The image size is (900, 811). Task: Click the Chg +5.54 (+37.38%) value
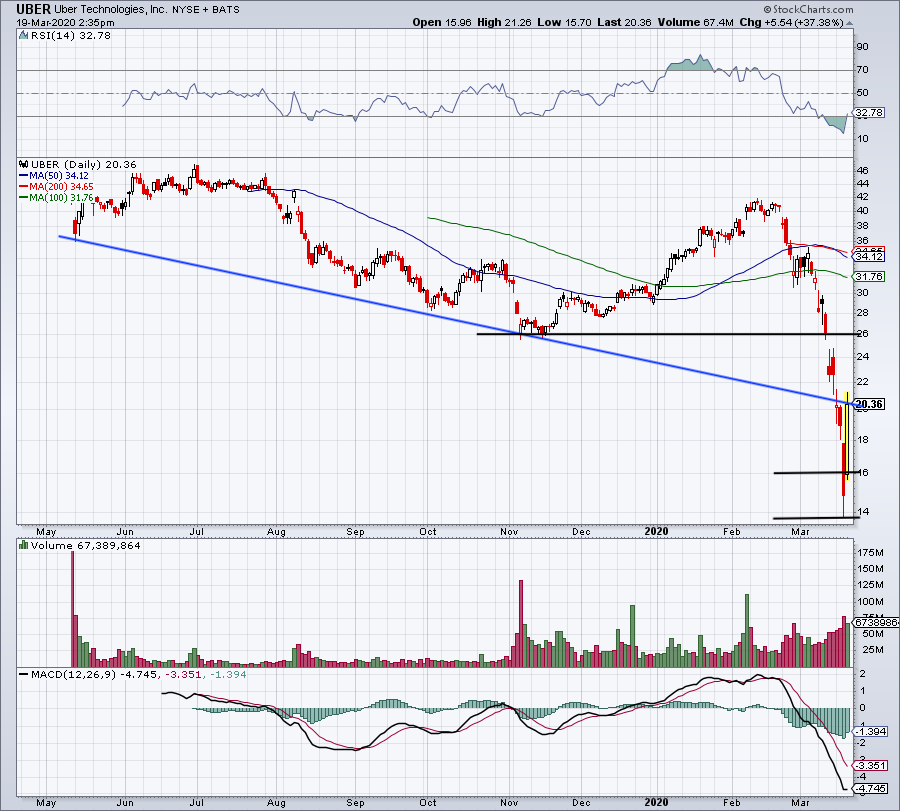[x=791, y=22]
